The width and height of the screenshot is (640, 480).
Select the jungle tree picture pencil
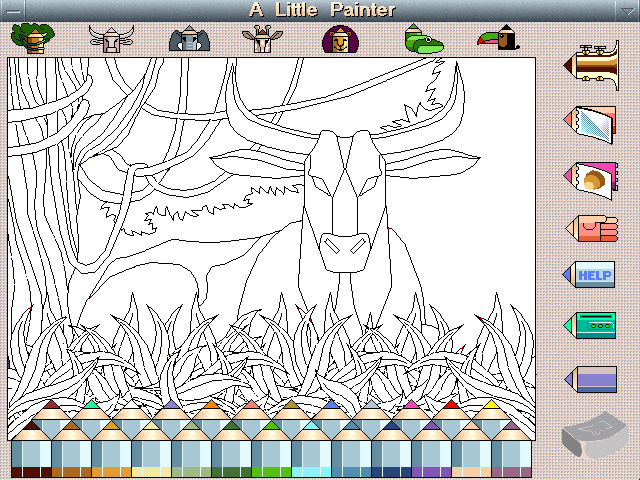(33, 38)
